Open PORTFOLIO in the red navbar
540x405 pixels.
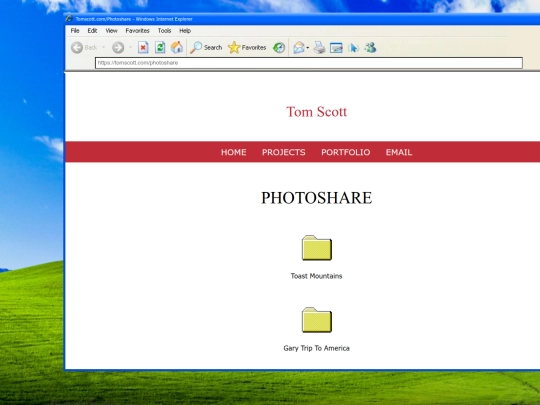point(345,152)
